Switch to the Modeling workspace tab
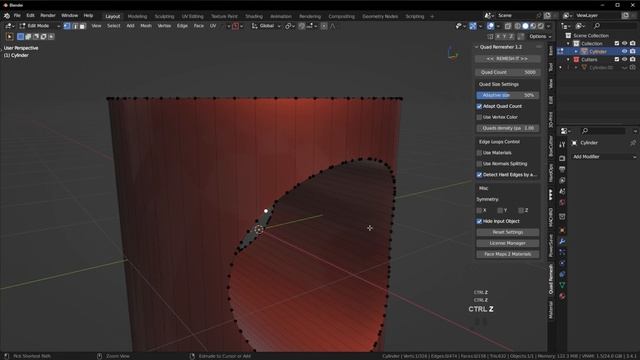This screenshot has height=360, width=640. coord(137,16)
